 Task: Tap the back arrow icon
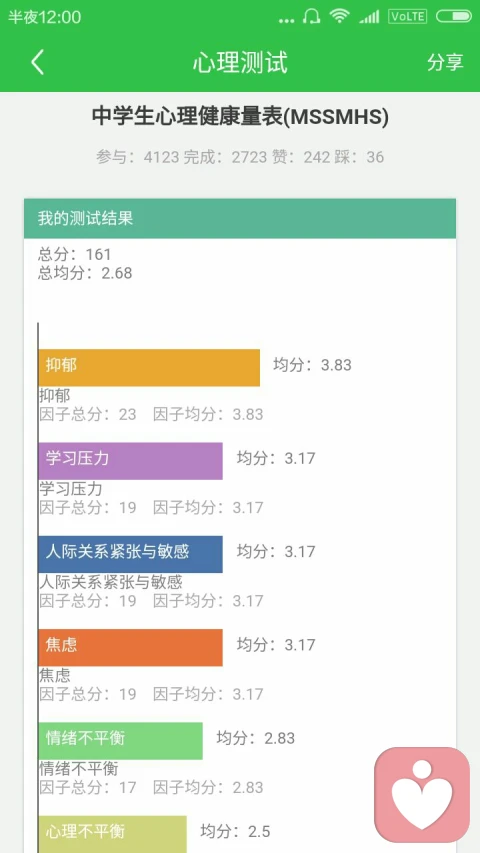37,62
